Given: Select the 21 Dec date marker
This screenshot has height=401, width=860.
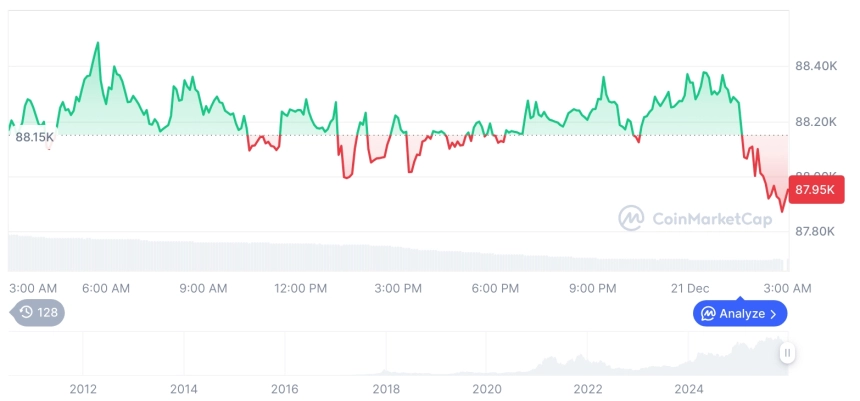Looking at the screenshot, I should pyautogui.click(x=690, y=288).
